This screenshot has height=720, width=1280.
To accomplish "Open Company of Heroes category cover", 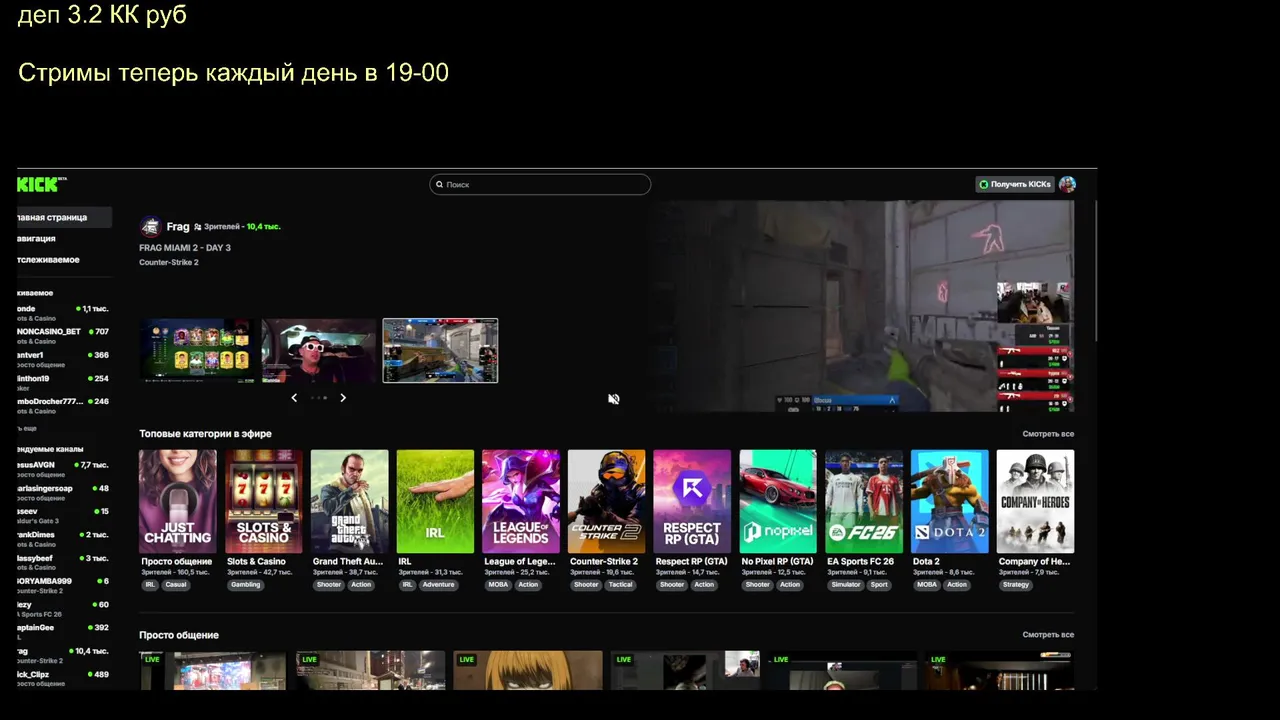I will [x=1036, y=501].
